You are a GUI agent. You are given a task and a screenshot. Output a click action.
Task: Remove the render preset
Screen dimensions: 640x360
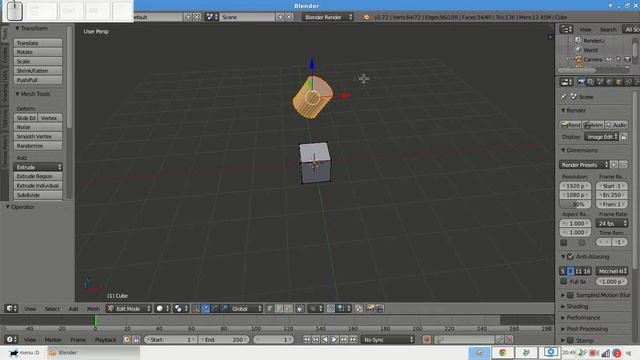click(623, 164)
